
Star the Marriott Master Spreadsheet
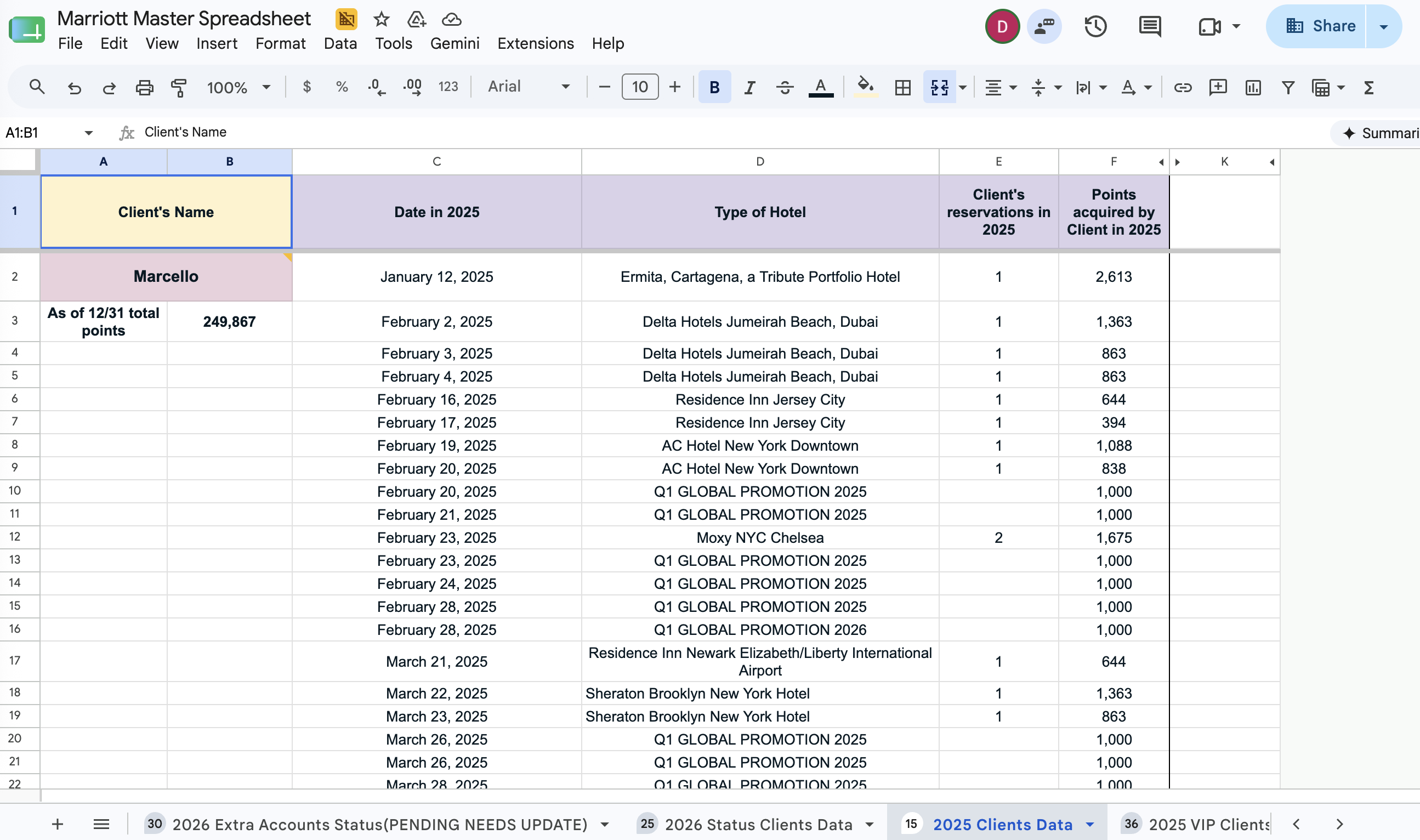(x=381, y=19)
